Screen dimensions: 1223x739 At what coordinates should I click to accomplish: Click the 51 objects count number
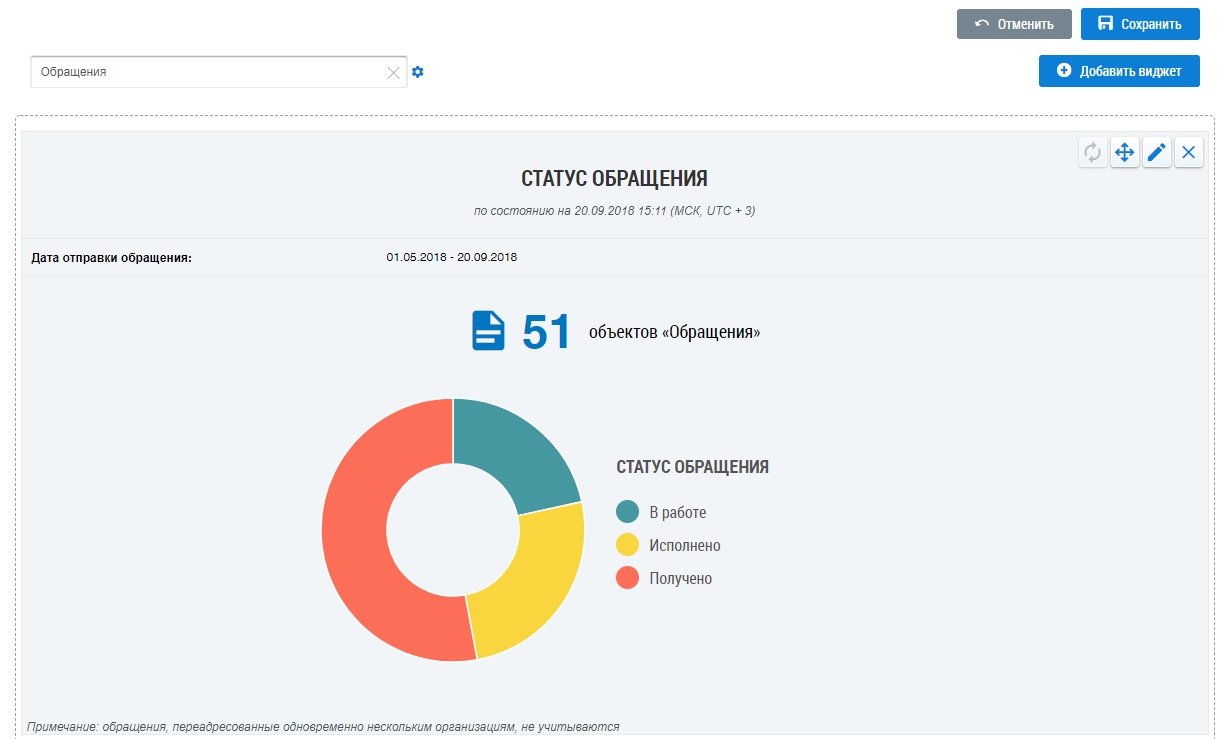pyautogui.click(x=546, y=332)
